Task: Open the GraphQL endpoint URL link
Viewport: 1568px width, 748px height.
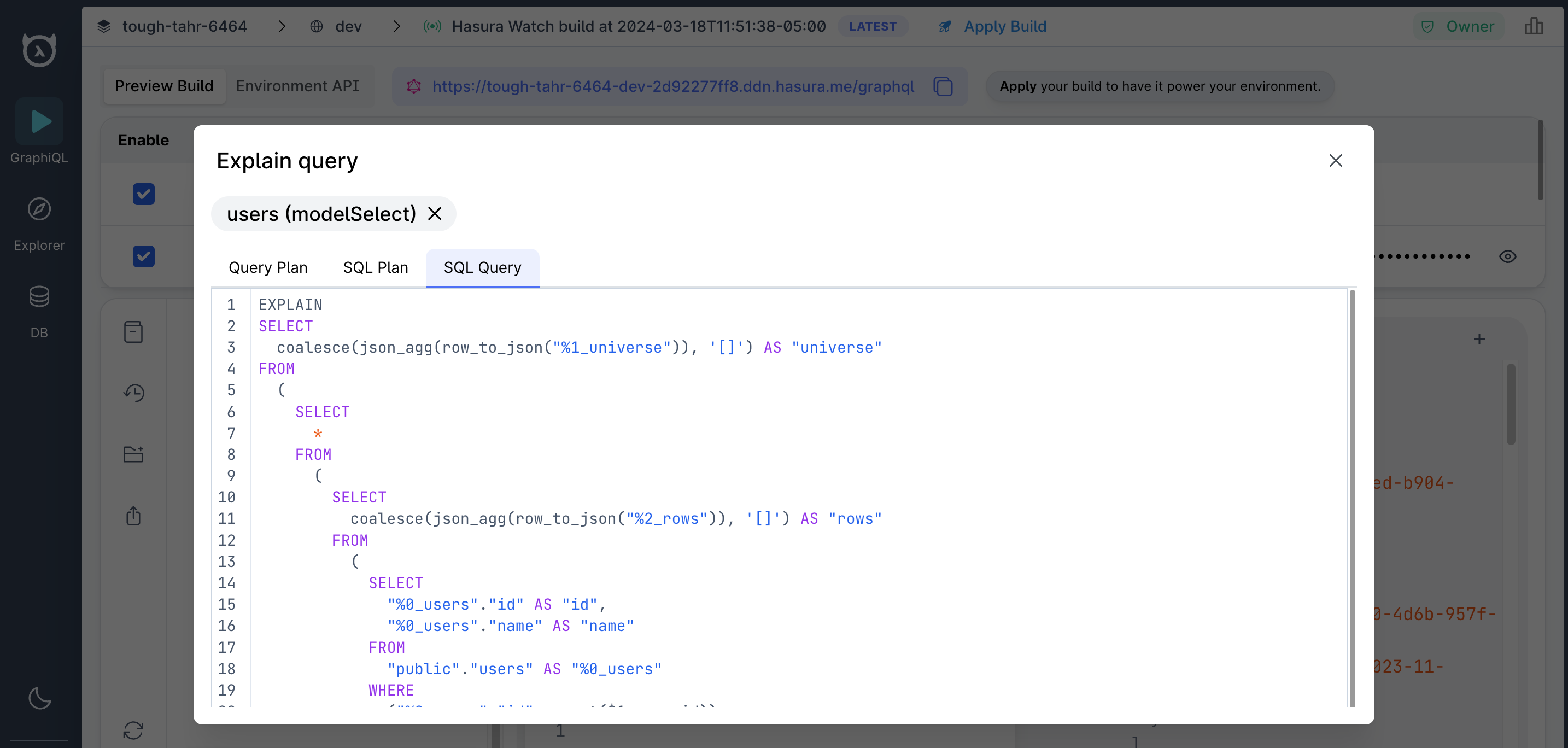Action: coord(673,86)
